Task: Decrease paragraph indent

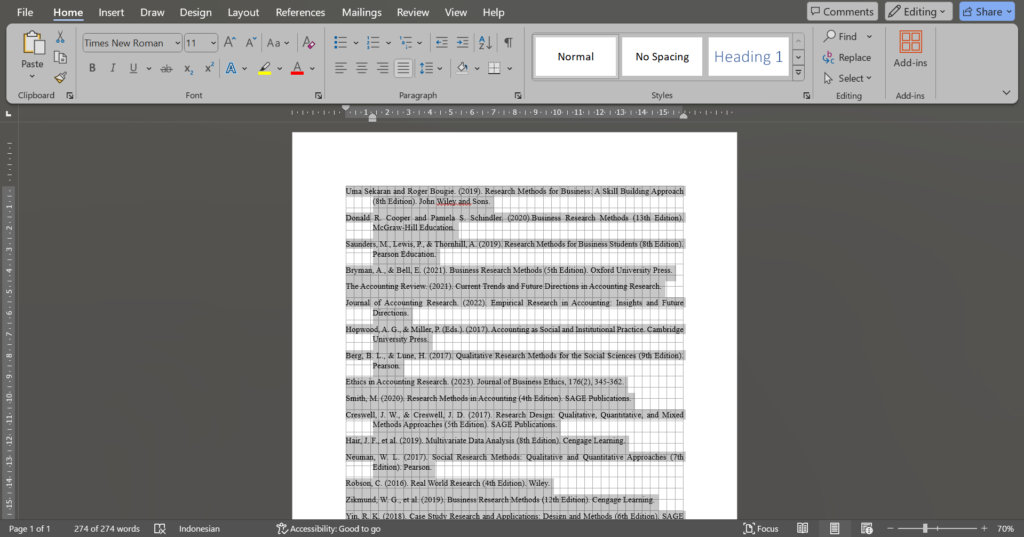Action: 441,43
